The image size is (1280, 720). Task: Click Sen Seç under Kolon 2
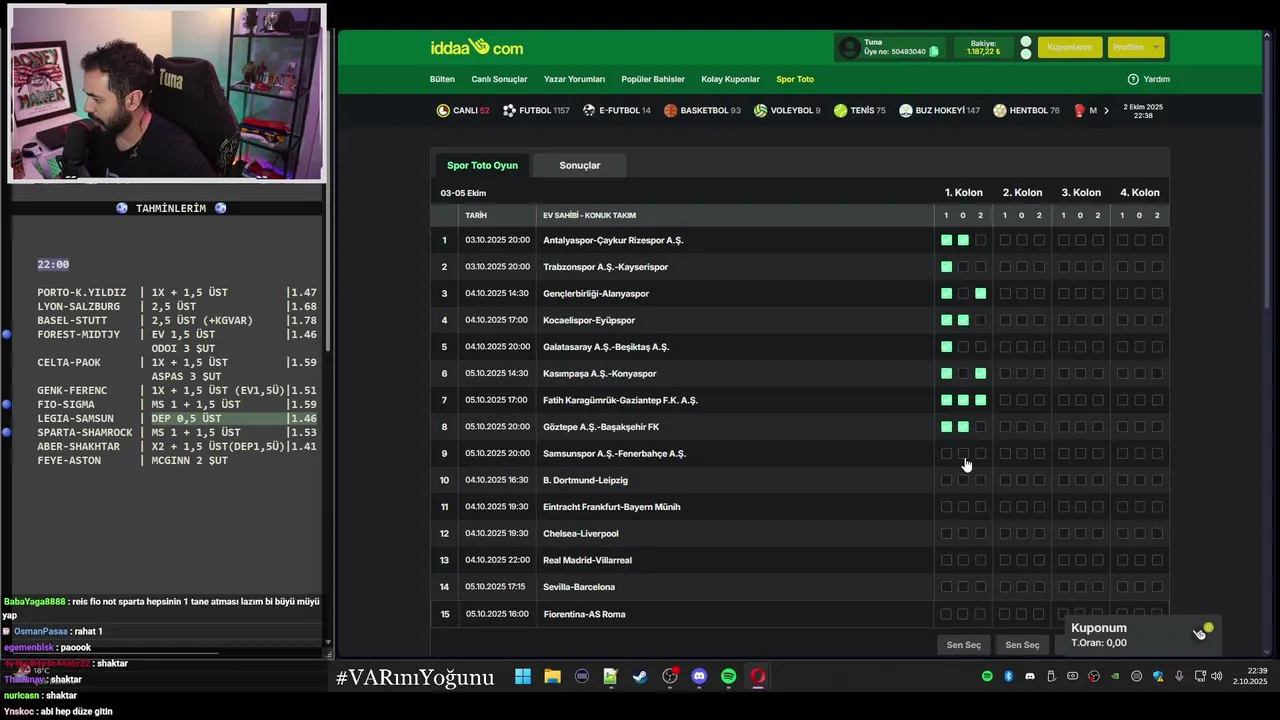[x=1022, y=645]
